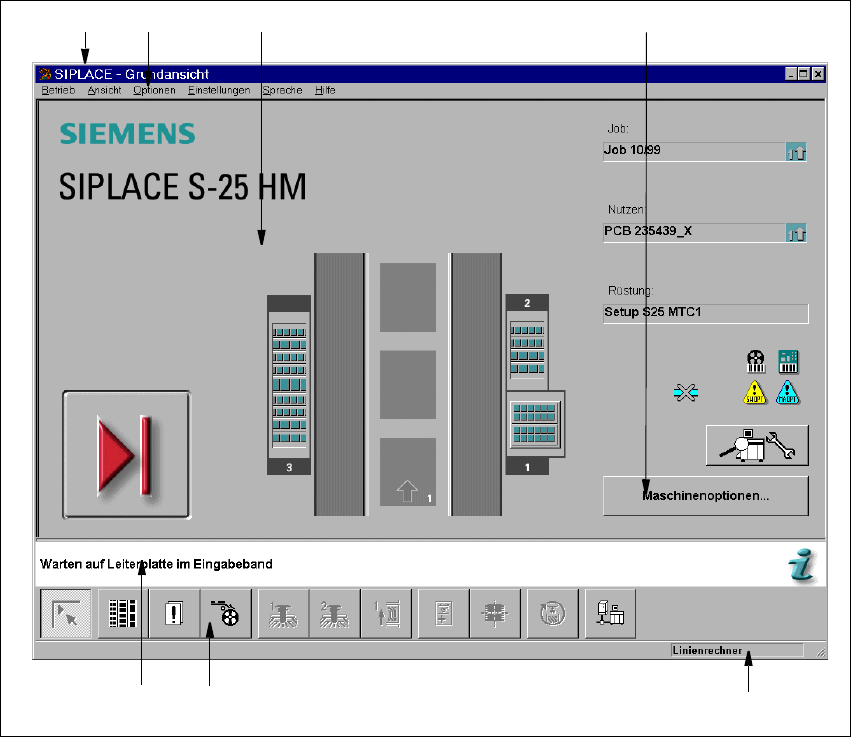Click the exclamation message toolbar icon
851x737 pixels.
click(174, 614)
